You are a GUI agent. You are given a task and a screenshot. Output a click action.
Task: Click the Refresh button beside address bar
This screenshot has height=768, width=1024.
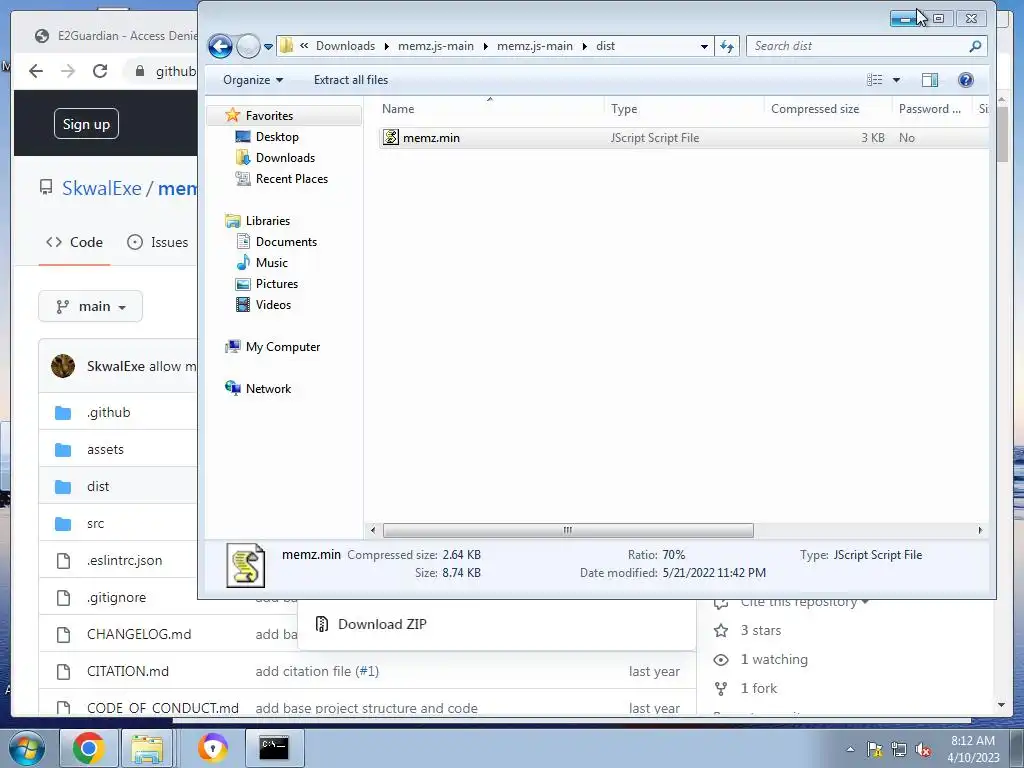(x=727, y=46)
